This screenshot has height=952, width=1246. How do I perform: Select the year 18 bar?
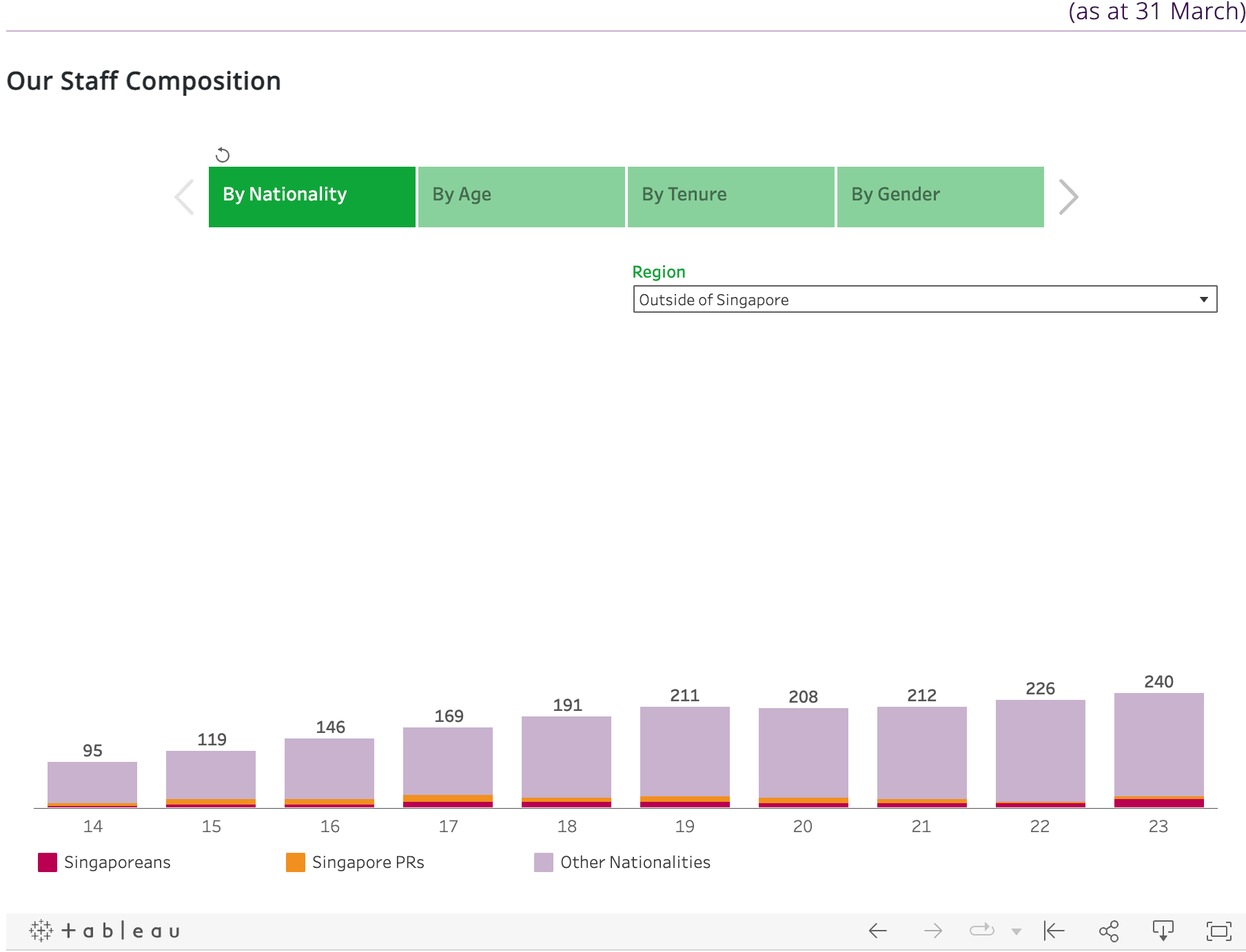(x=566, y=762)
